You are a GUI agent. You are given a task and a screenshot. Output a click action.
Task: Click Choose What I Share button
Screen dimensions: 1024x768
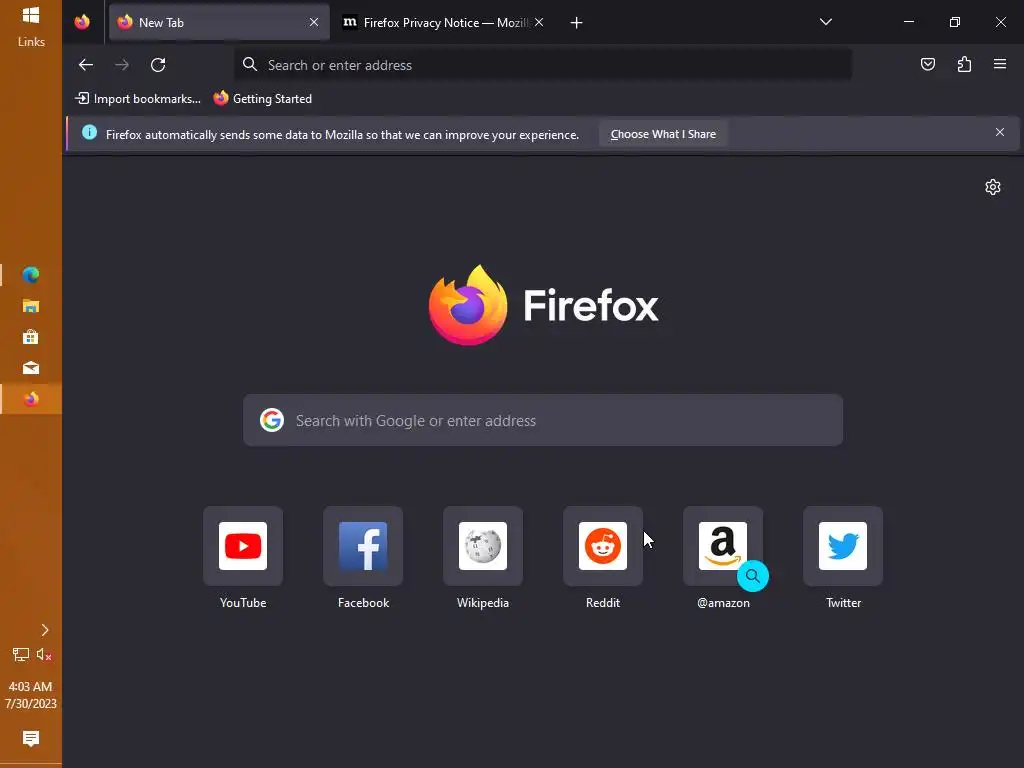(x=663, y=134)
